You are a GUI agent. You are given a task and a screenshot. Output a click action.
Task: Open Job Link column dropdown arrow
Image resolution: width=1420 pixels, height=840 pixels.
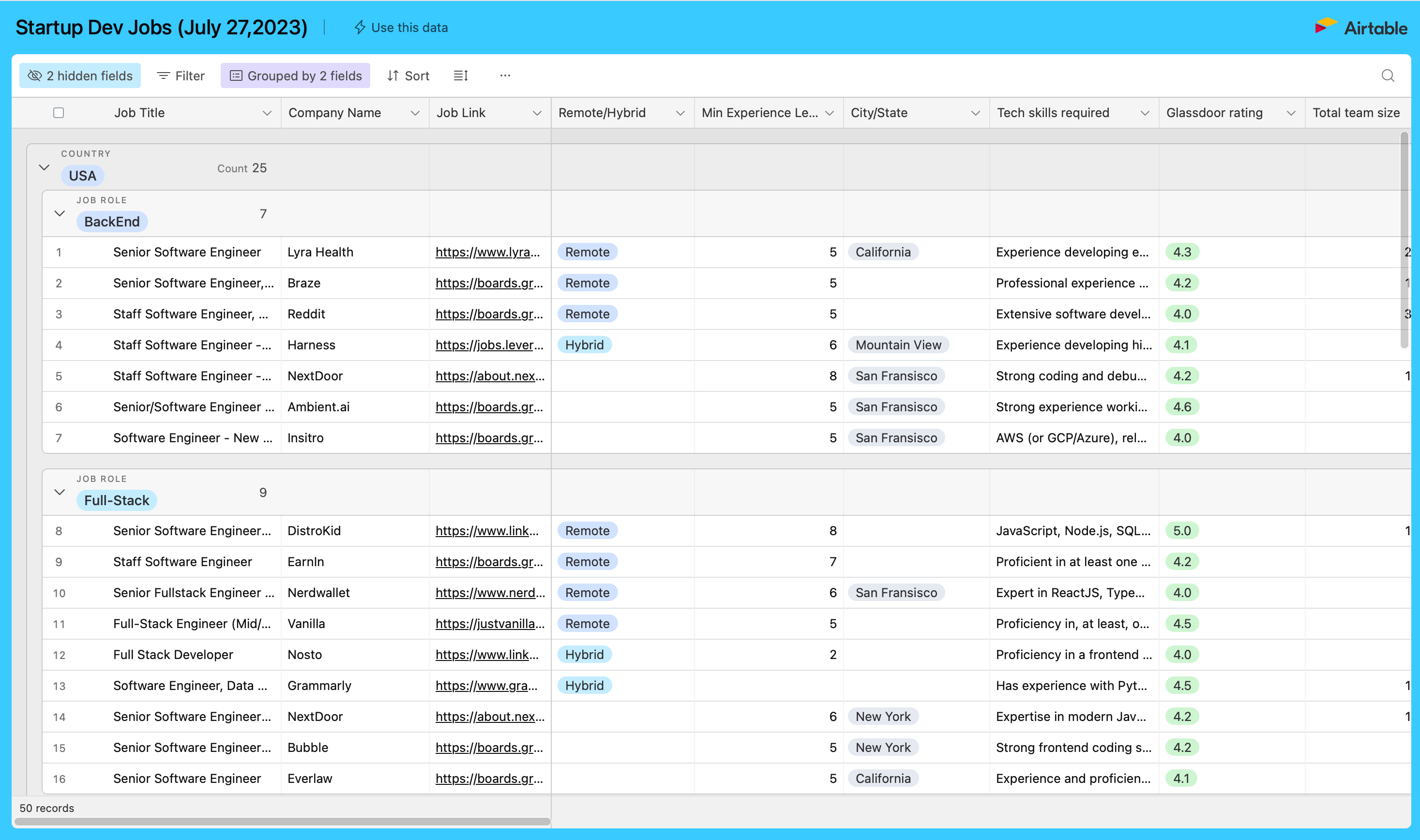pyautogui.click(x=537, y=113)
